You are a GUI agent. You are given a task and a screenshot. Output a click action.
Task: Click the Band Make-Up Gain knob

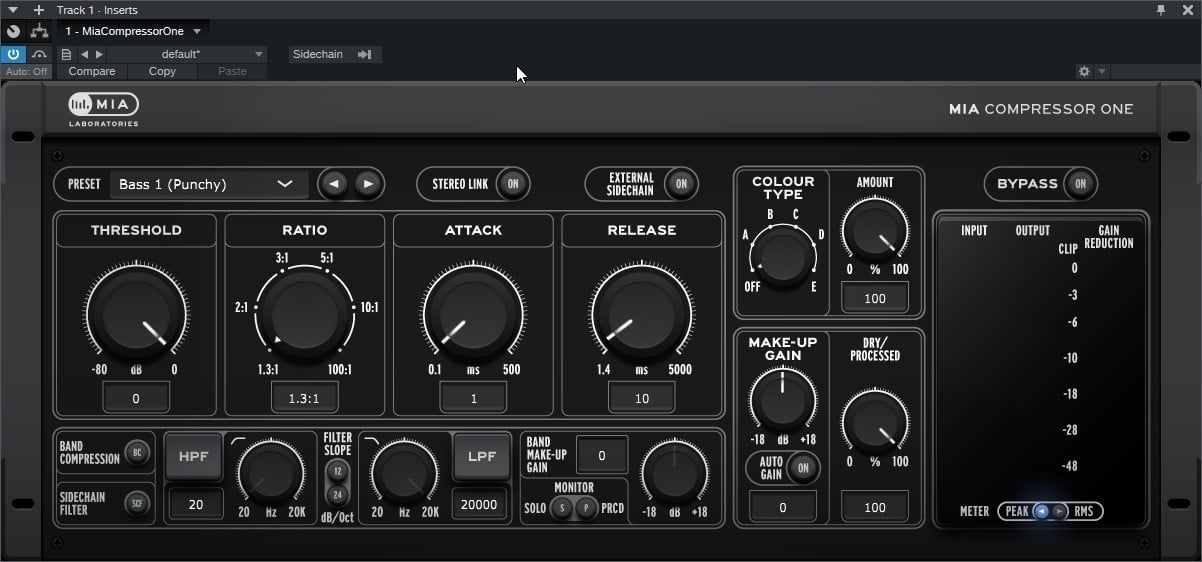pyautogui.click(x=673, y=474)
